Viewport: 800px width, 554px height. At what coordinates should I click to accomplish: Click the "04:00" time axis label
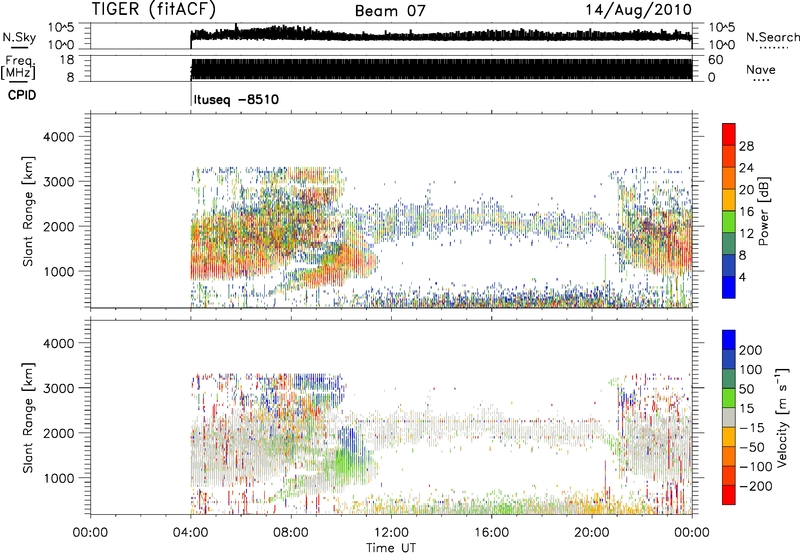tap(191, 533)
